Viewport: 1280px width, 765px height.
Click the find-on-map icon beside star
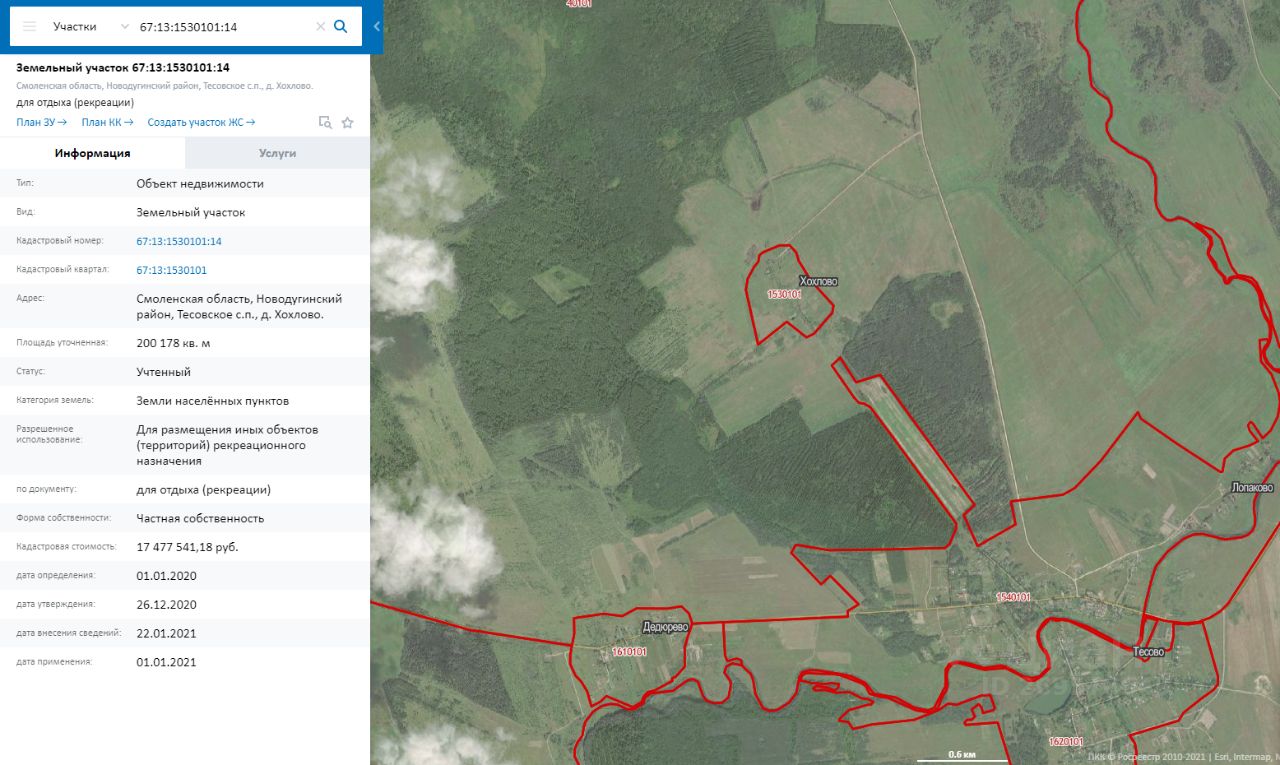(325, 122)
